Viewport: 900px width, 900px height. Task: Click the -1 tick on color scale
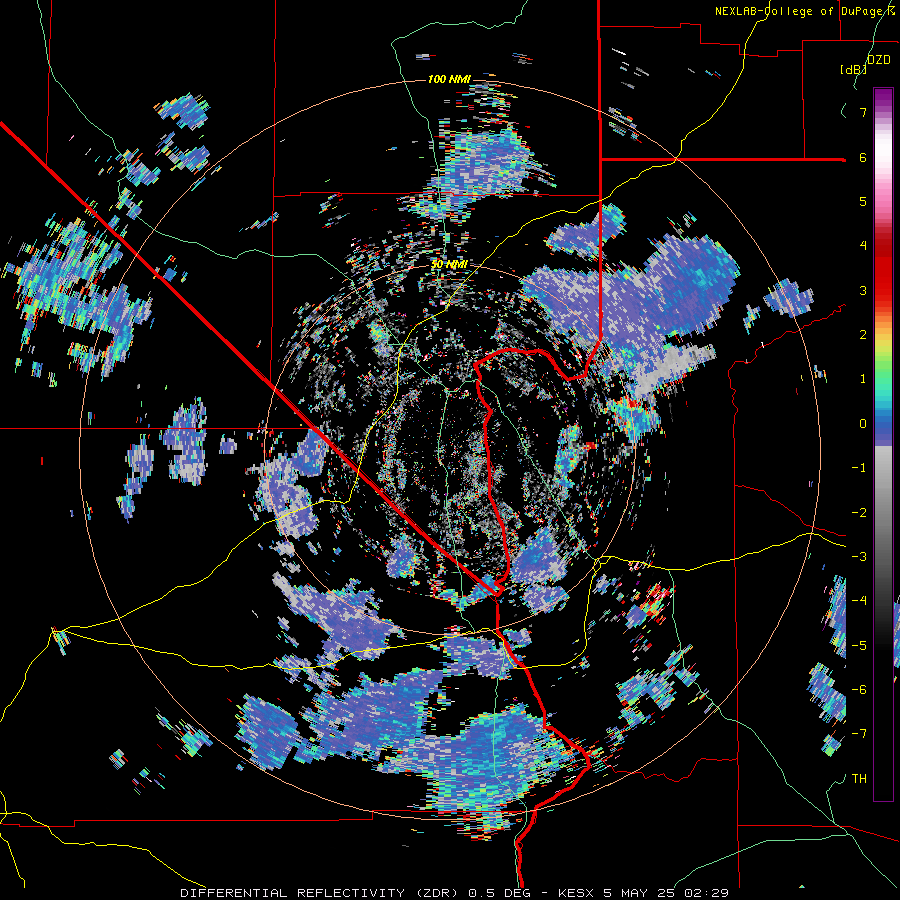859,468
